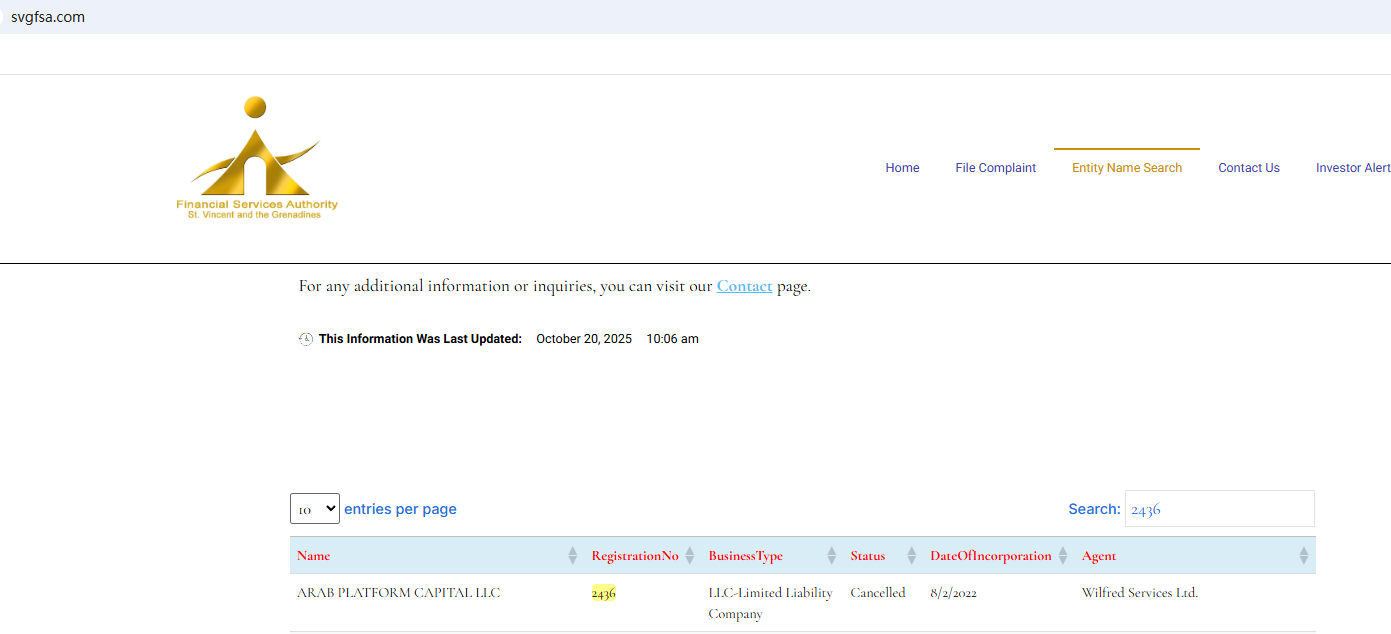
Task: Open the entries per page dropdown
Action: [315, 509]
